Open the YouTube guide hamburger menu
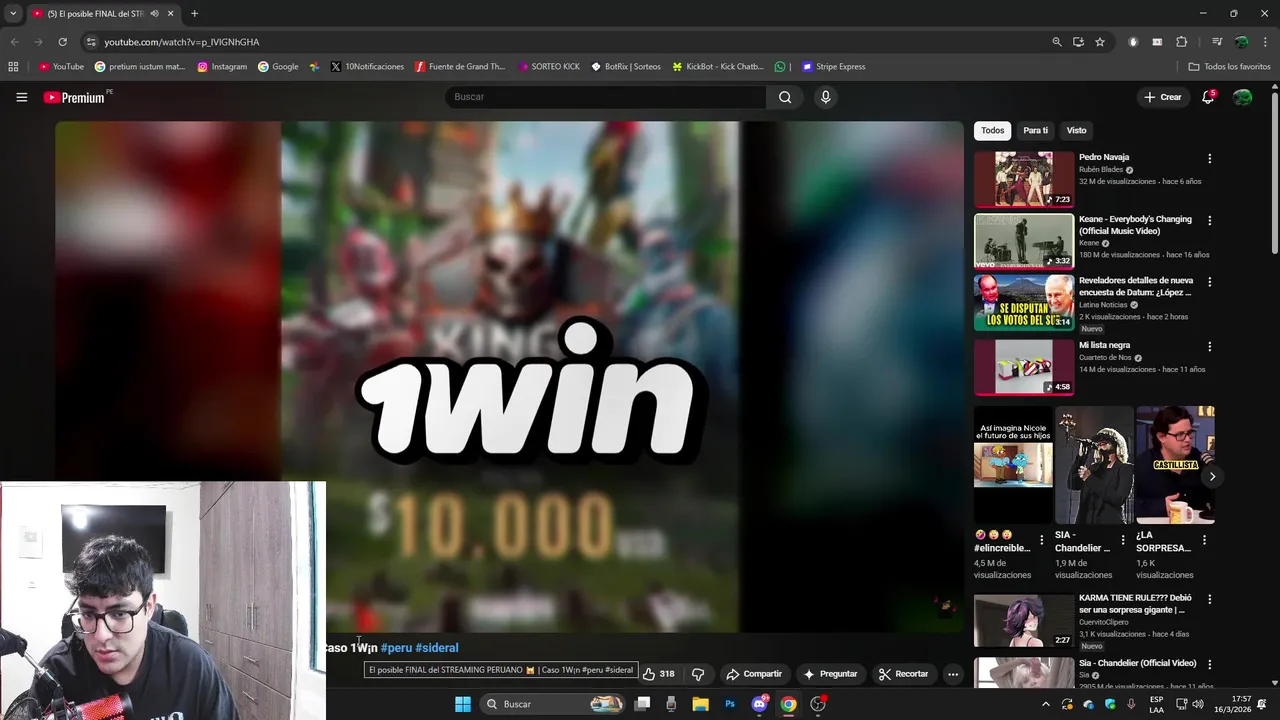This screenshot has width=1280, height=720. 21,97
